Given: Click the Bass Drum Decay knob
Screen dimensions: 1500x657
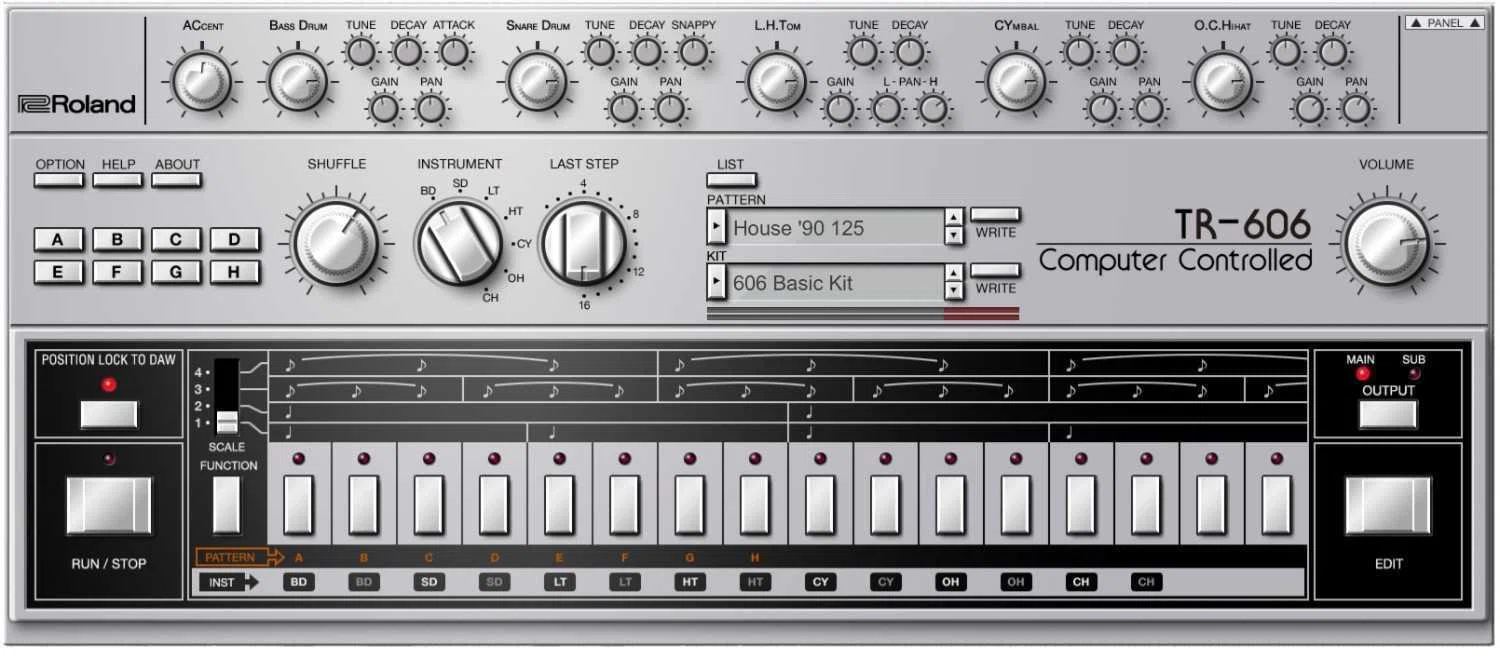Looking at the screenshot, I should (407, 50).
